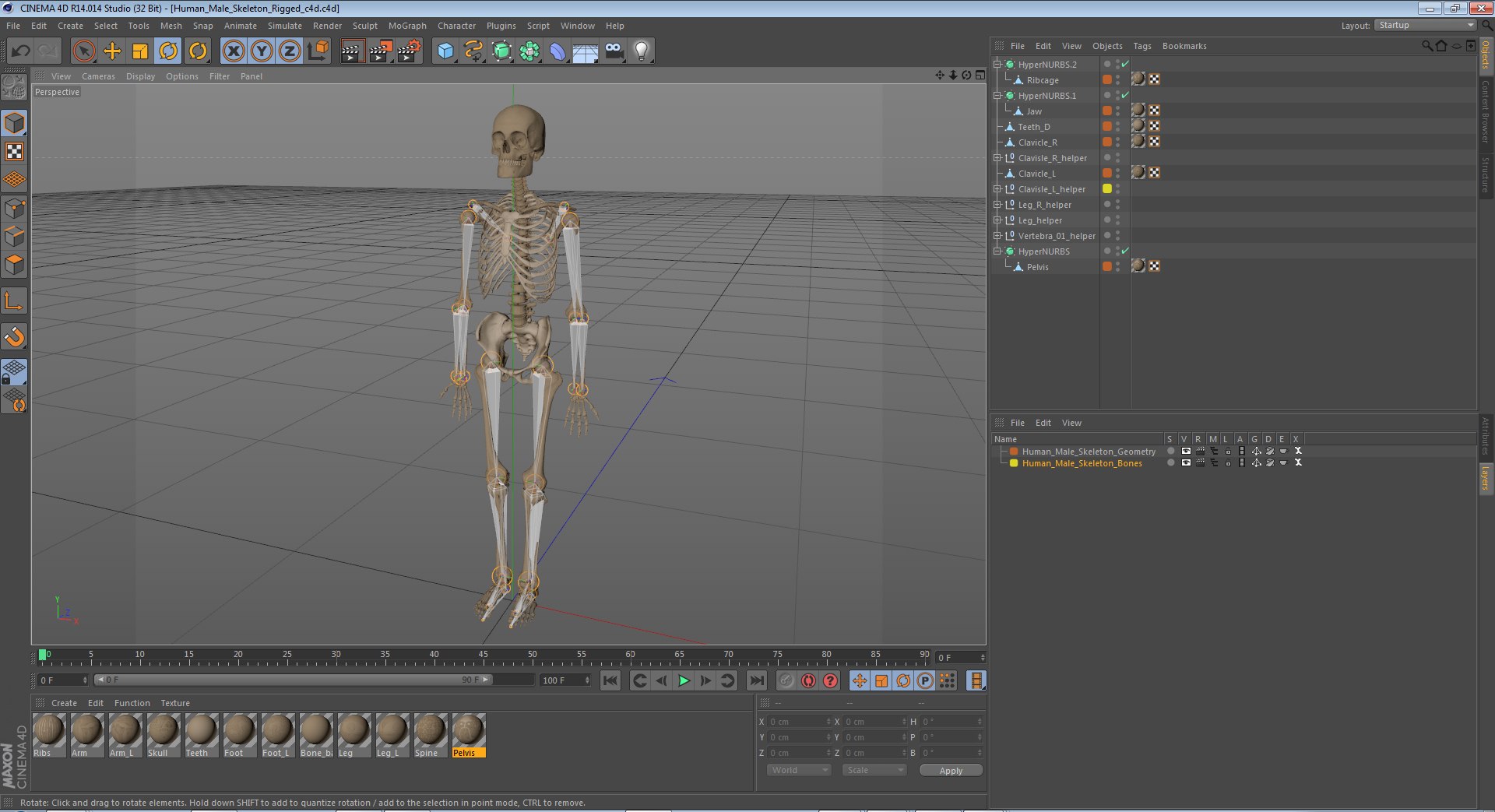Select the Skull material thumbnail
Image resolution: width=1495 pixels, height=812 pixels.
163,736
